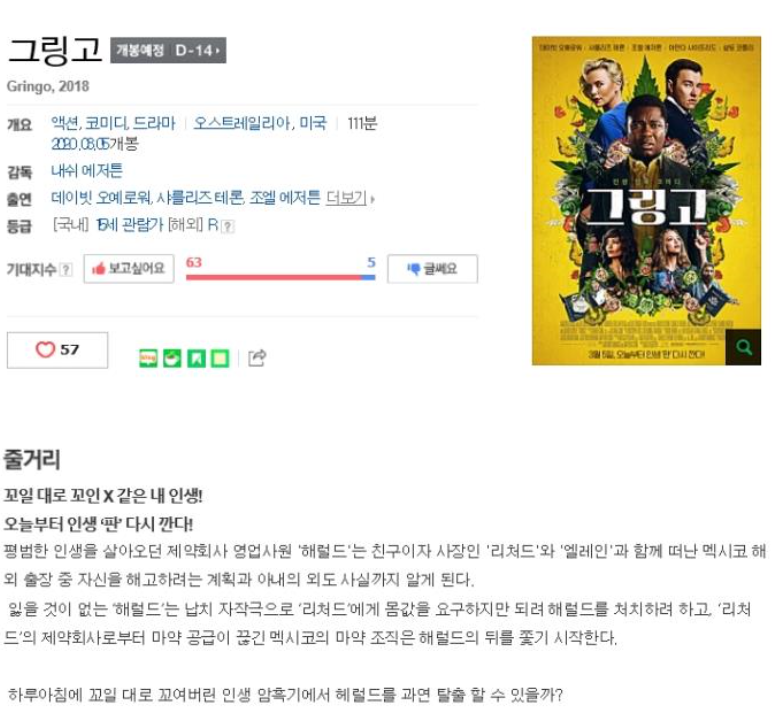Click the green memo square share icon

point(220,358)
